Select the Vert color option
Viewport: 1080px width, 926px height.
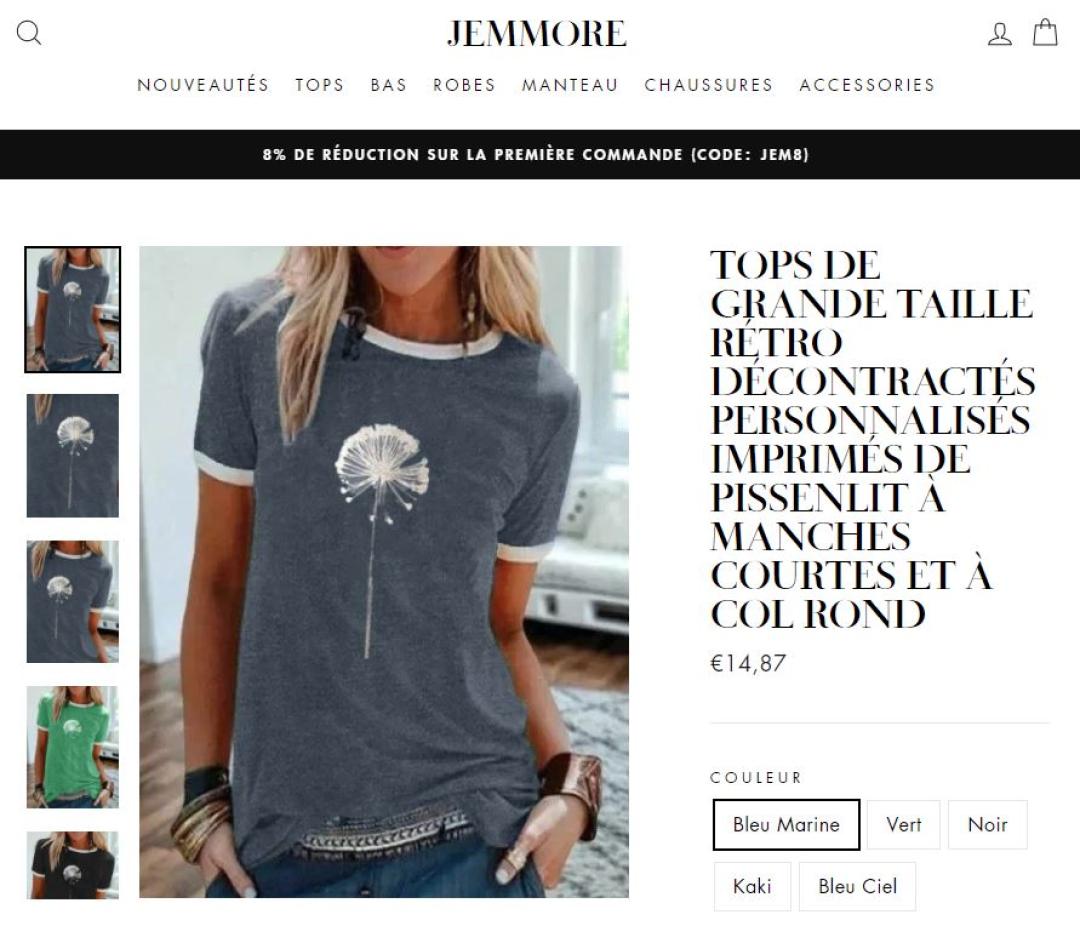point(903,825)
